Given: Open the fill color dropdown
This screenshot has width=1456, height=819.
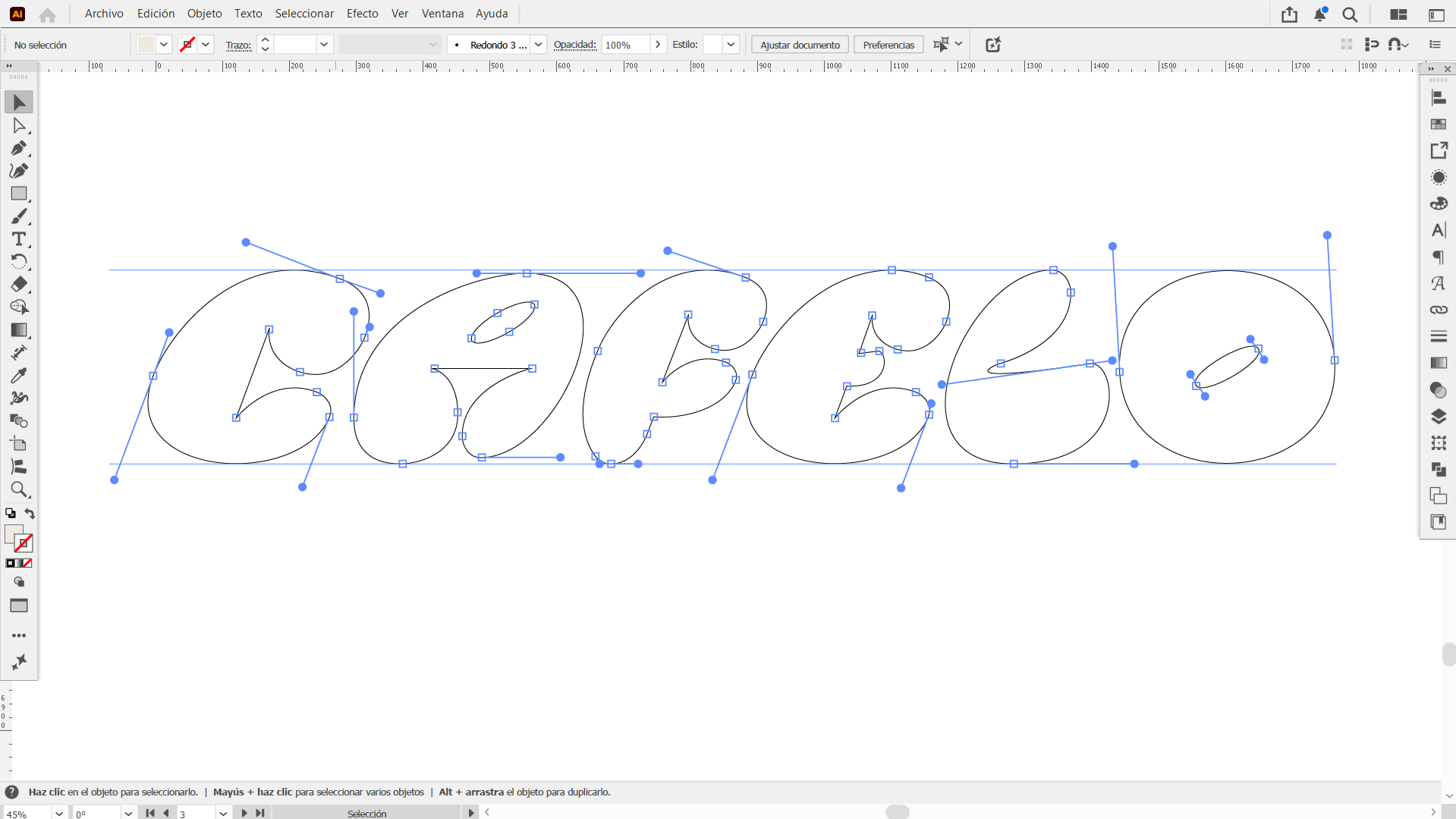Looking at the screenshot, I should 164,45.
